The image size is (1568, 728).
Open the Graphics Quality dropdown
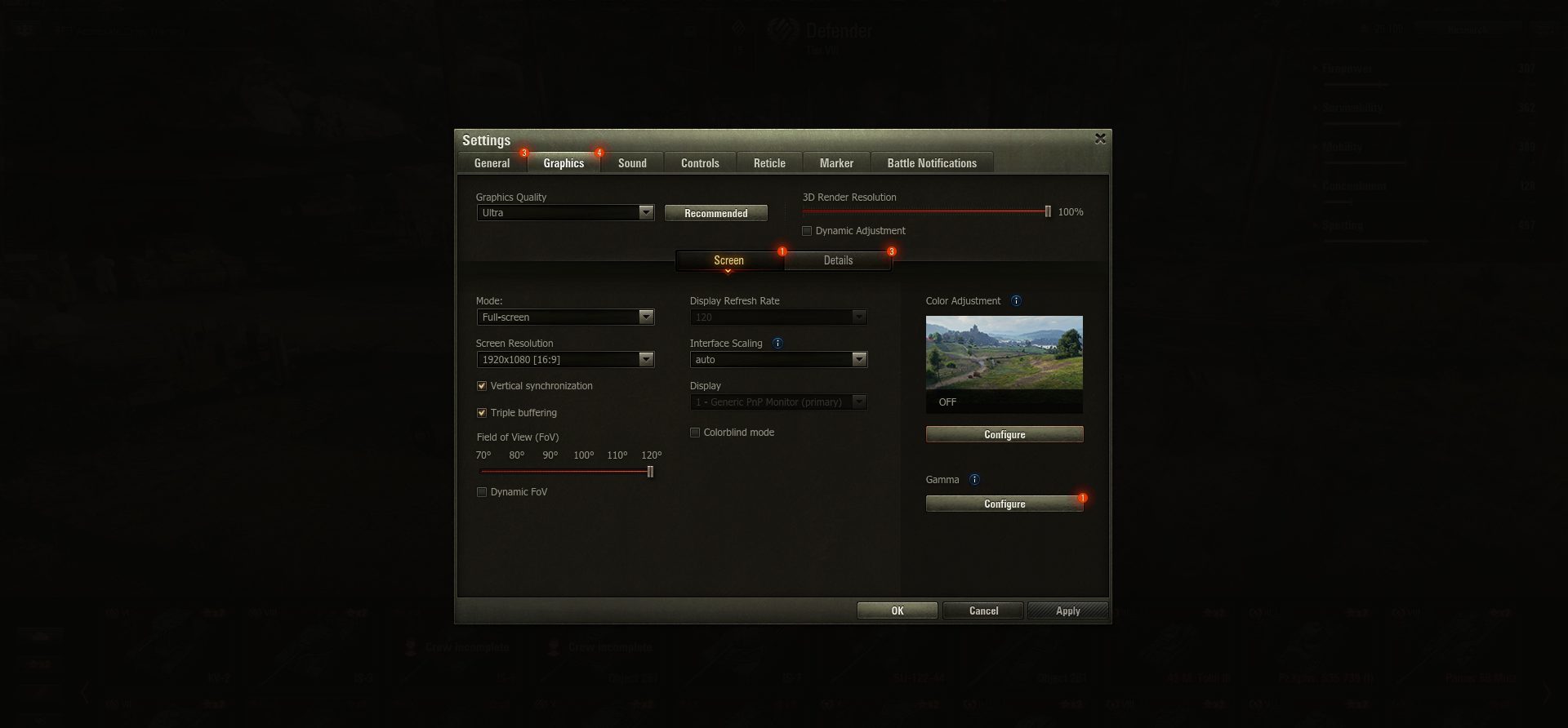(565, 213)
